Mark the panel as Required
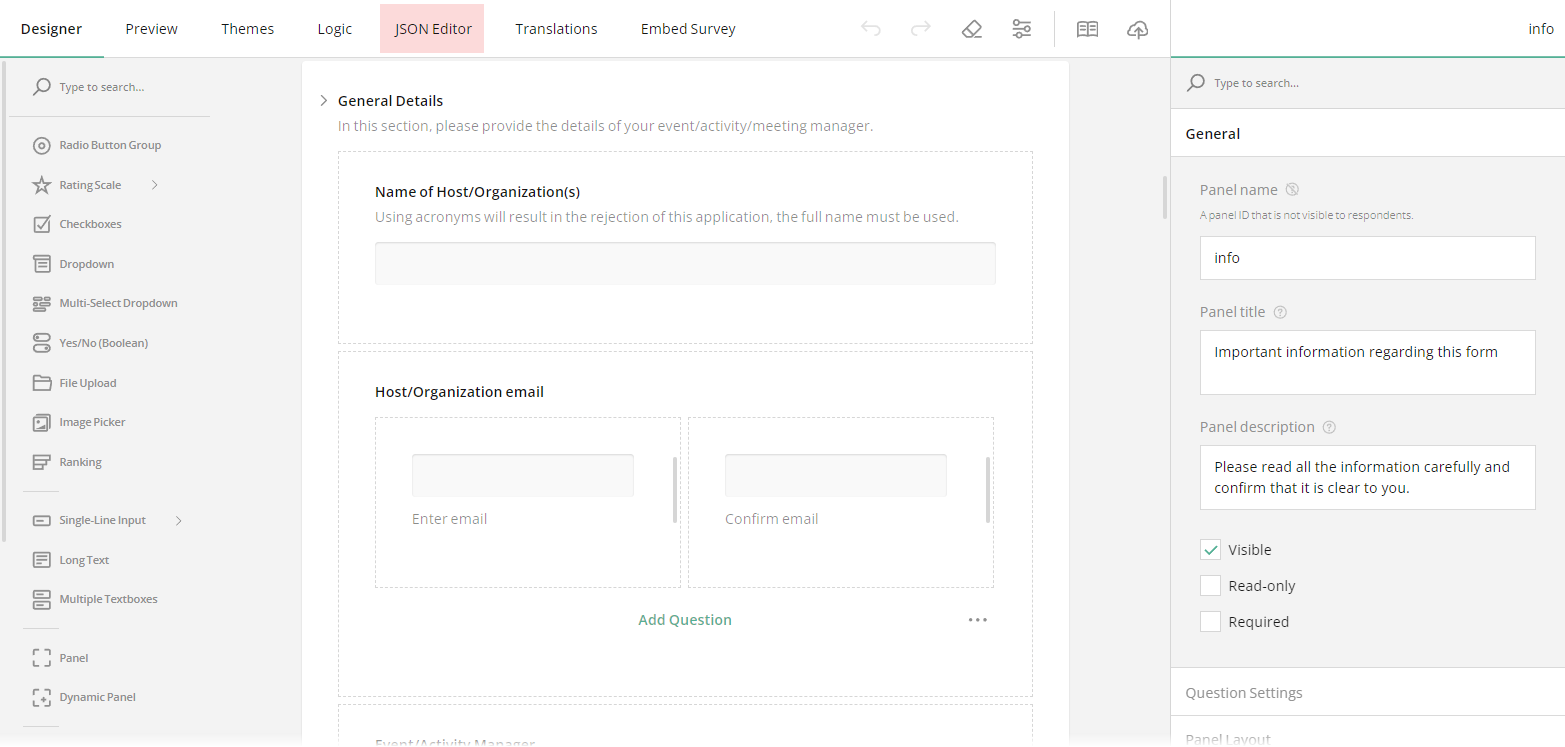This screenshot has width=1565, height=747. (x=1210, y=621)
